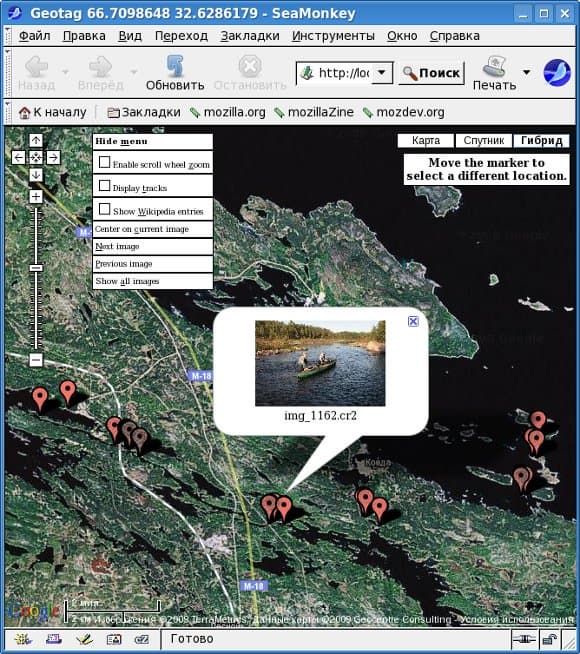Click the Show all images button
580x654 pixels.
coord(153,281)
